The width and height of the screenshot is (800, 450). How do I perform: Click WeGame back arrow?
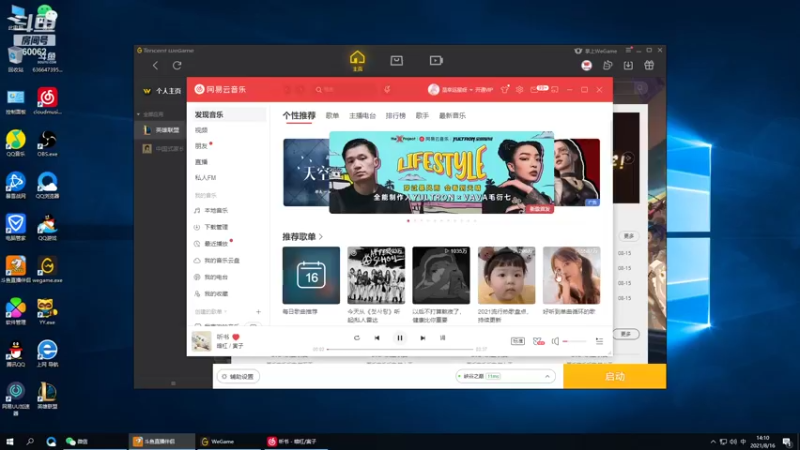click(x=155, y=65)
